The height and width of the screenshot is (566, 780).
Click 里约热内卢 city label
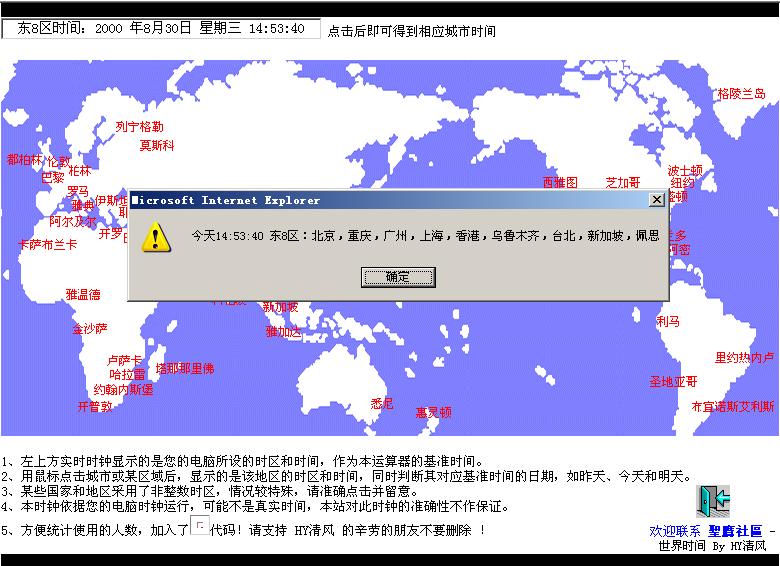pos(745,357)
